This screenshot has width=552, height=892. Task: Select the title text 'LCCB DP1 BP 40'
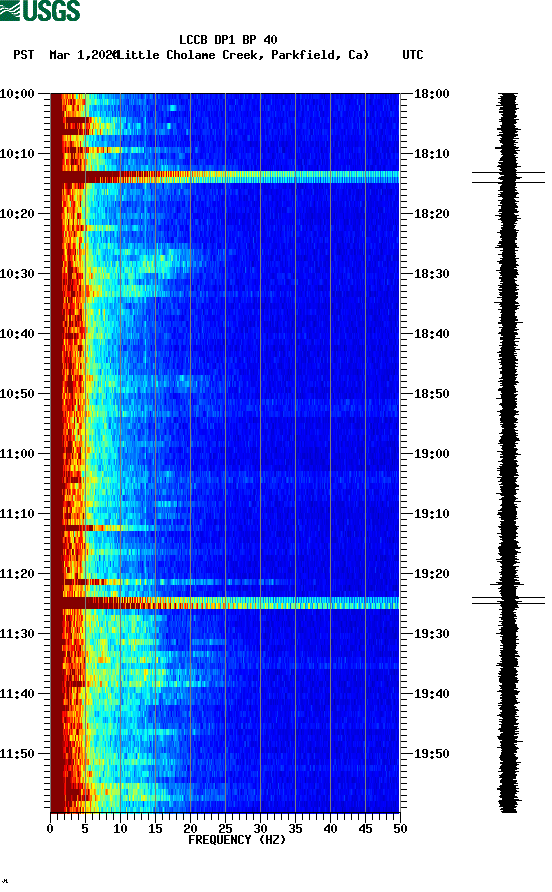coord(228,40)
